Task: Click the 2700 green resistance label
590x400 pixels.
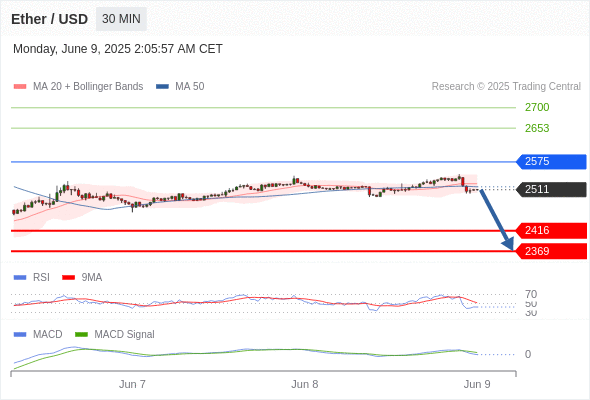Action: click(x=537, y=107)
